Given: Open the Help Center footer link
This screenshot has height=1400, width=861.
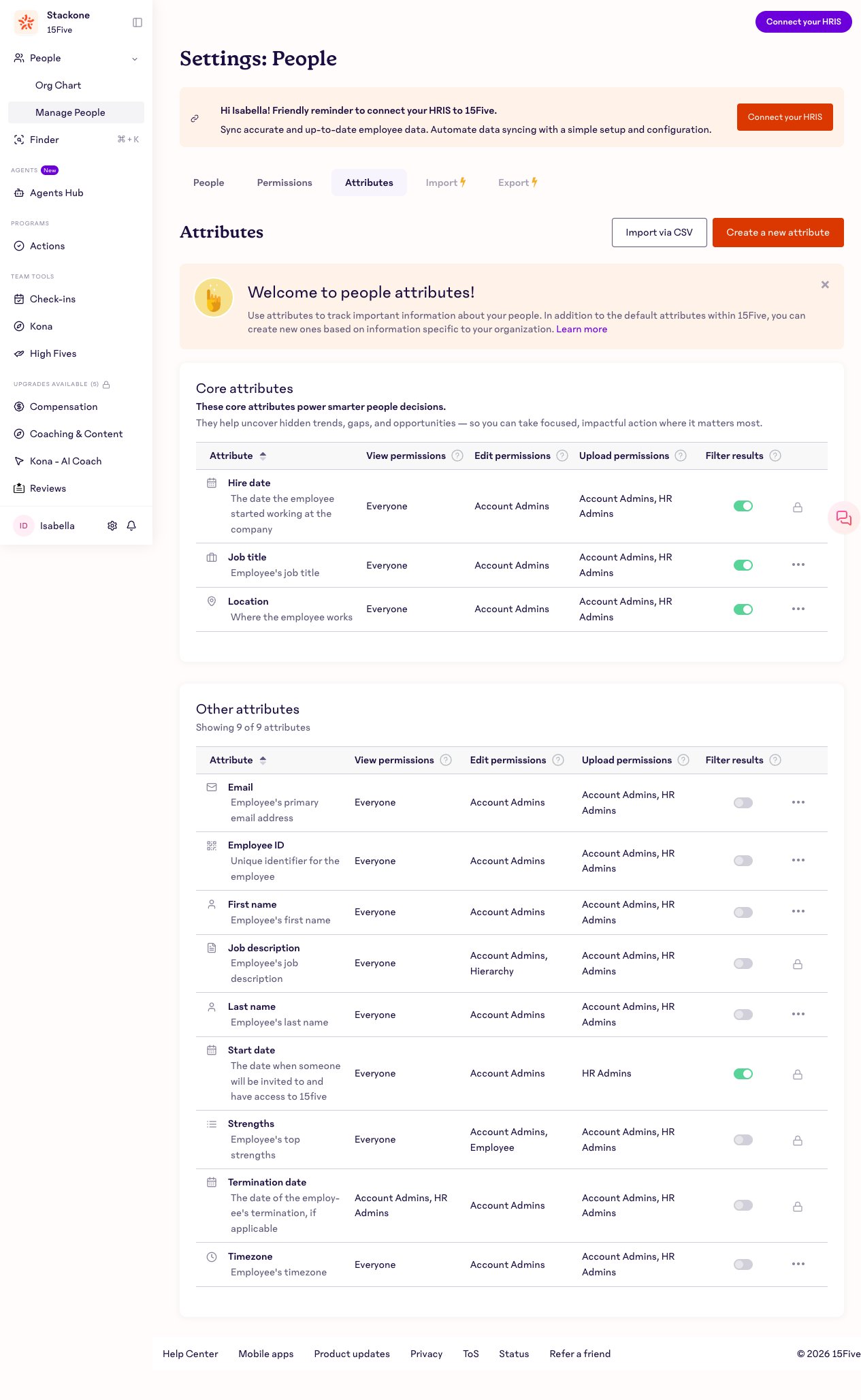Looking at the screenshot, I should (191, 1354).
